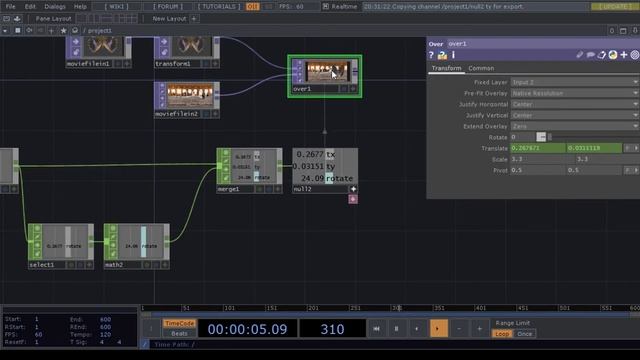Click the Translate X field 0.267671
Viewport: 640px width, 360px height.
[x=538, y=148]
